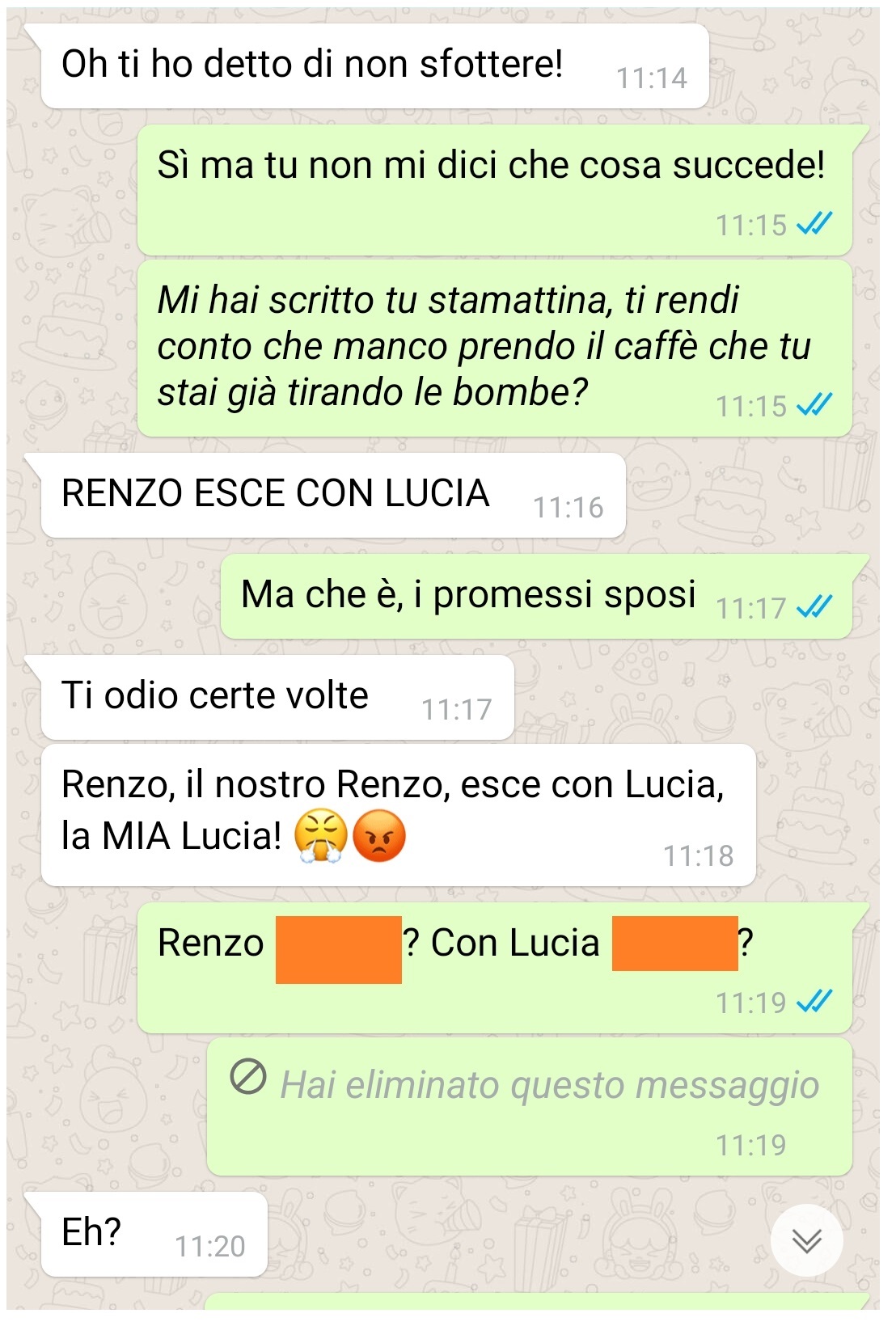
Task: Click the deleted message prohibition icon
Action: point(248,1077)
